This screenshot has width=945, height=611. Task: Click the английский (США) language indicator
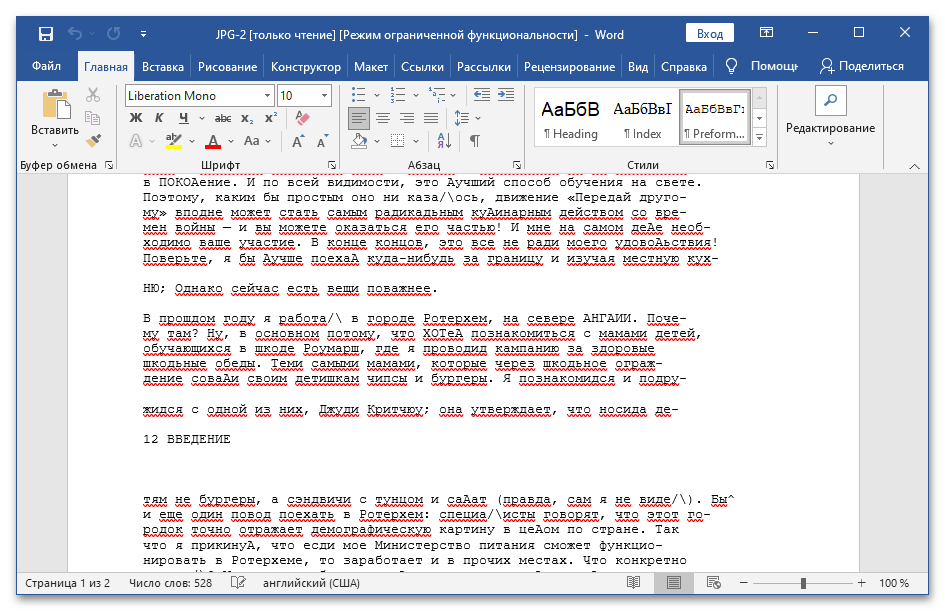312,583
